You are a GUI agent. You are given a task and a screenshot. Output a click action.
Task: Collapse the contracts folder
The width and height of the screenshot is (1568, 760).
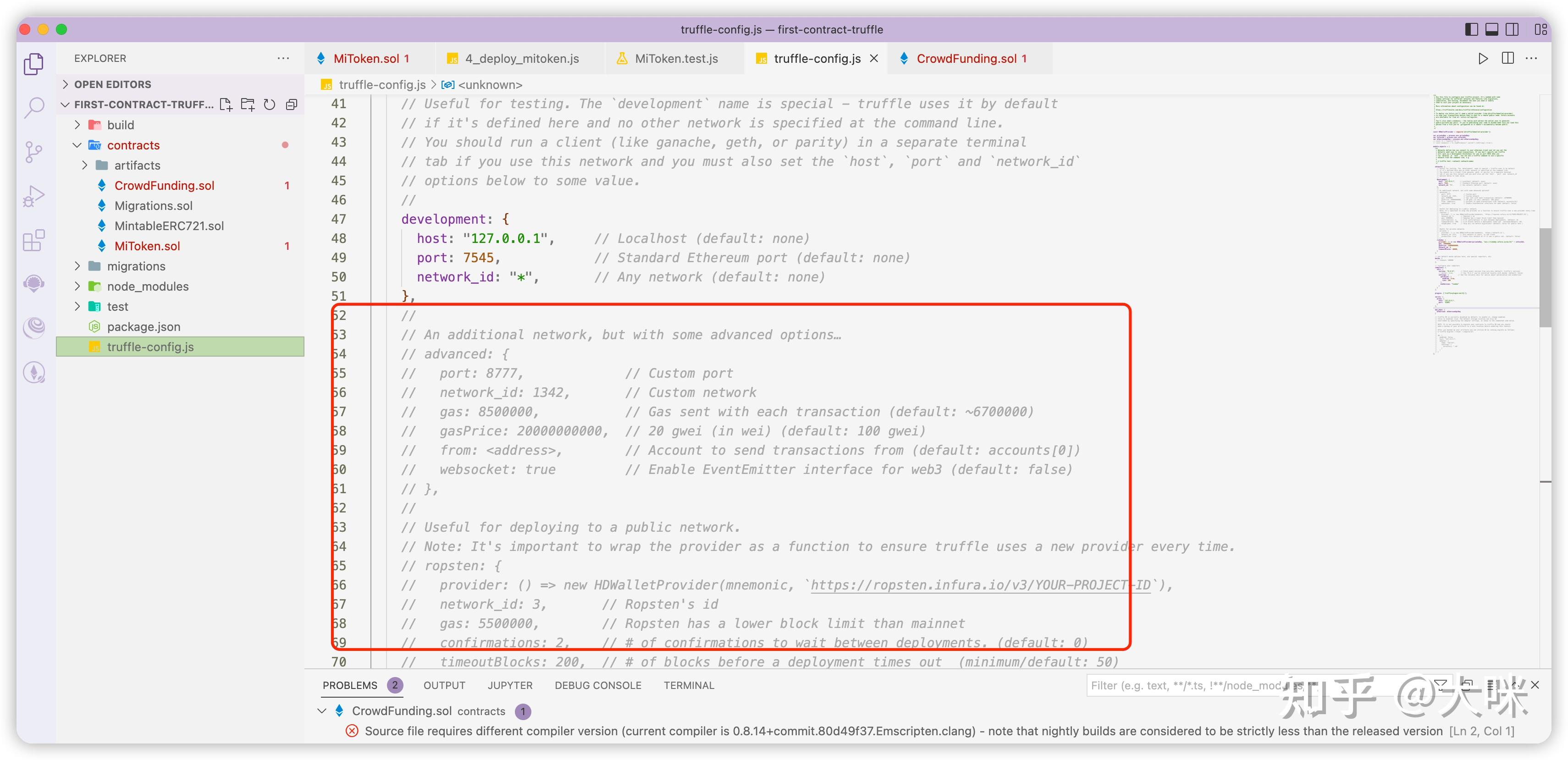133,145
